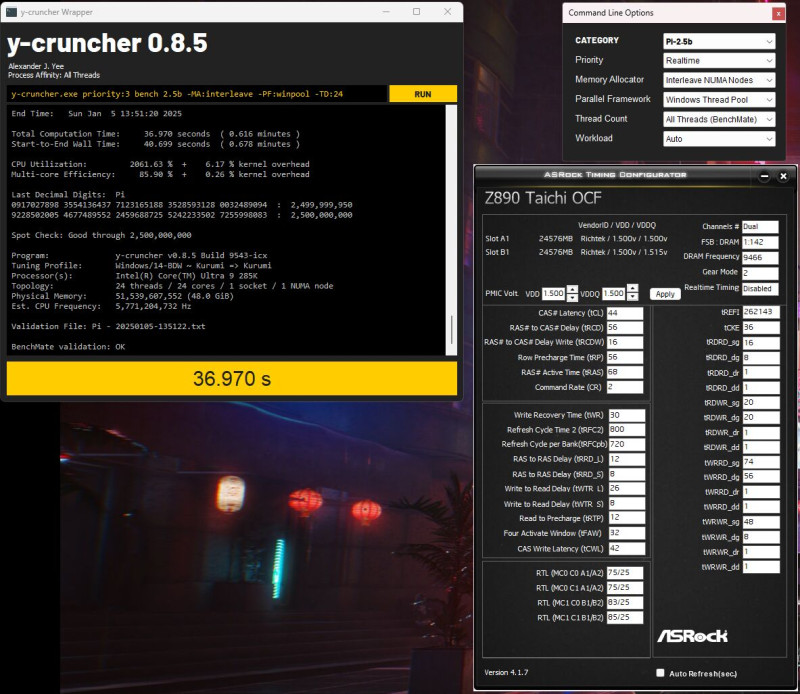Open the Workload dropdown set to Auto
The image size is (800, 694).
pyautogui.click(x=719, y=139)
